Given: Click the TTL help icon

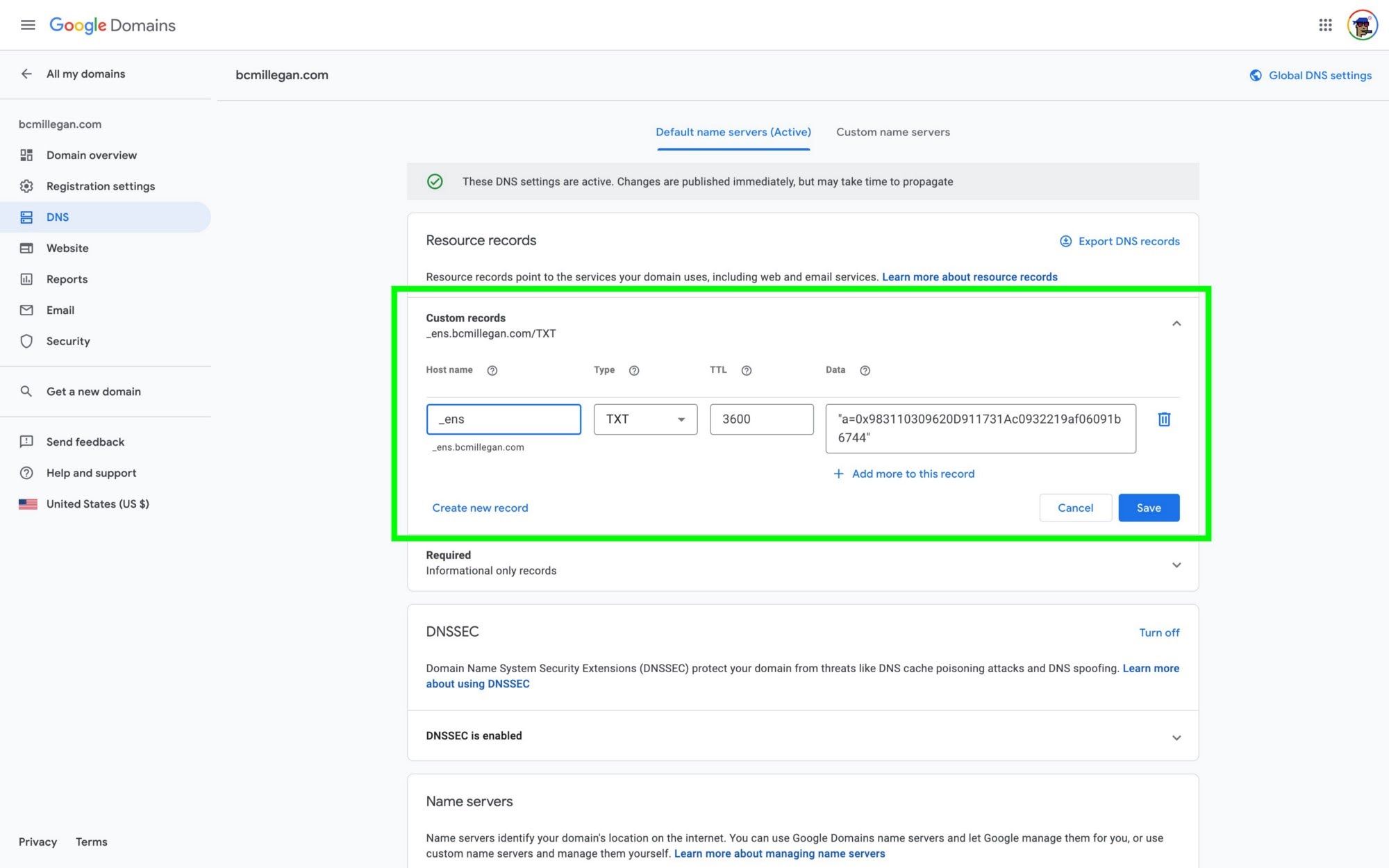Looking at the screenshot, I should click(x=747, y=371).
